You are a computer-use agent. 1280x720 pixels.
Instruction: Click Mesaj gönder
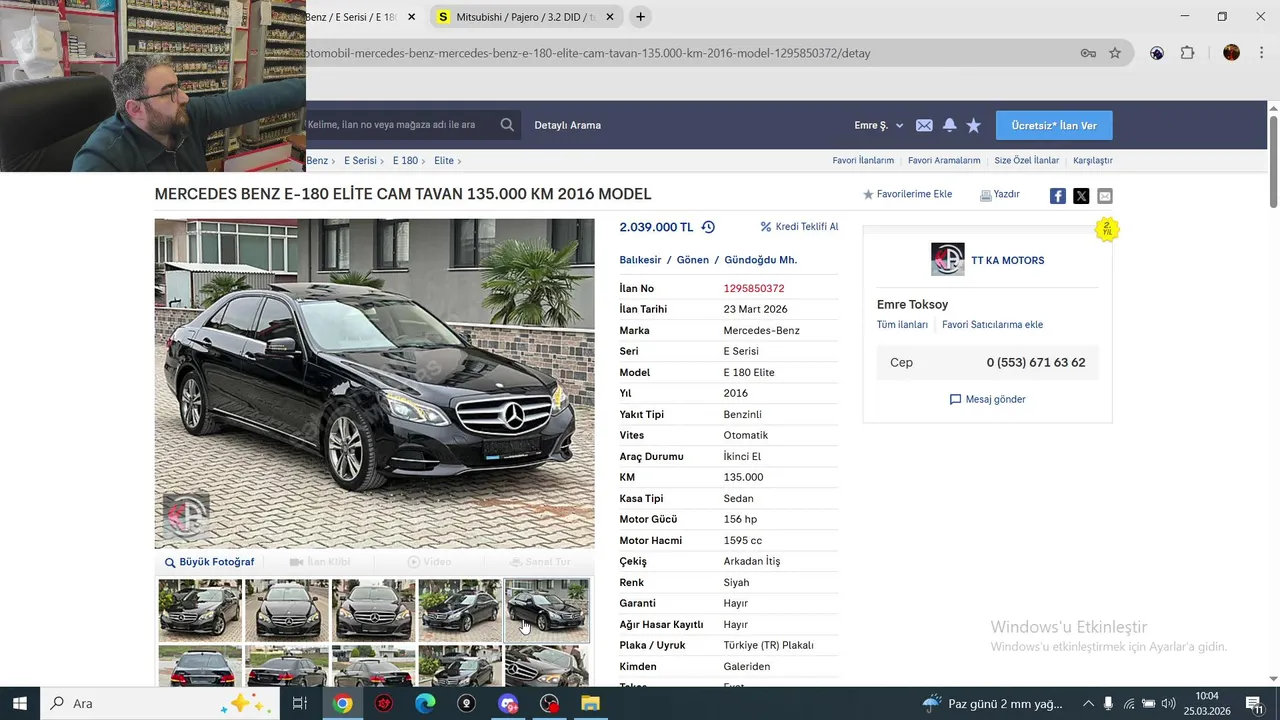tap(987, 399)
